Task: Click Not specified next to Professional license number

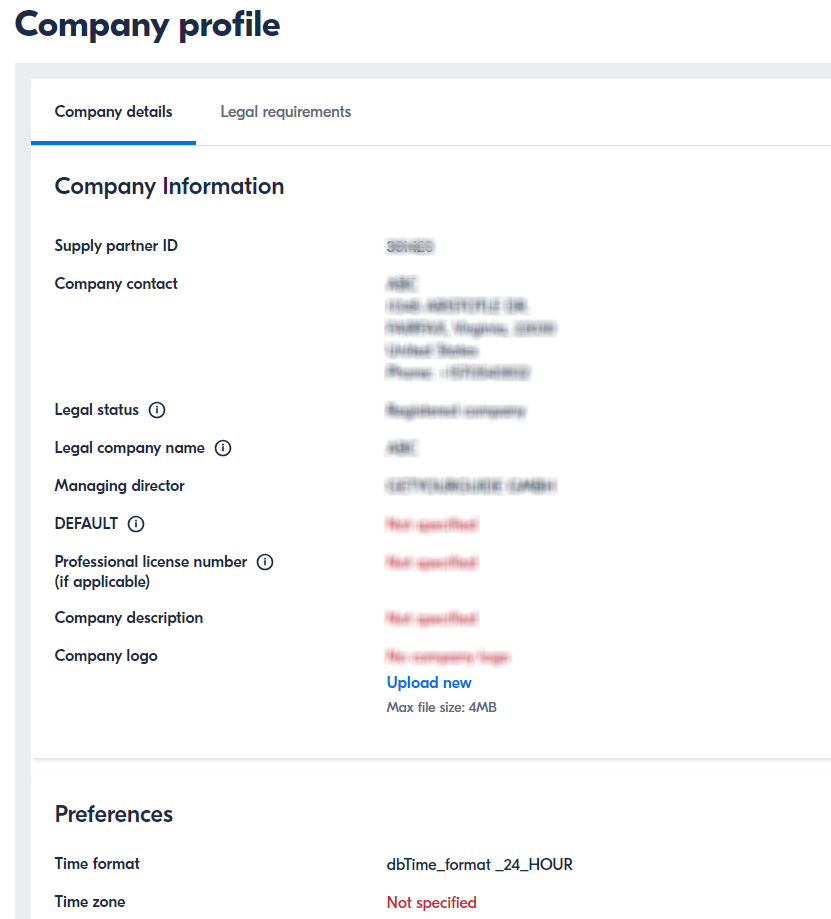Action: tap(431, 562)
